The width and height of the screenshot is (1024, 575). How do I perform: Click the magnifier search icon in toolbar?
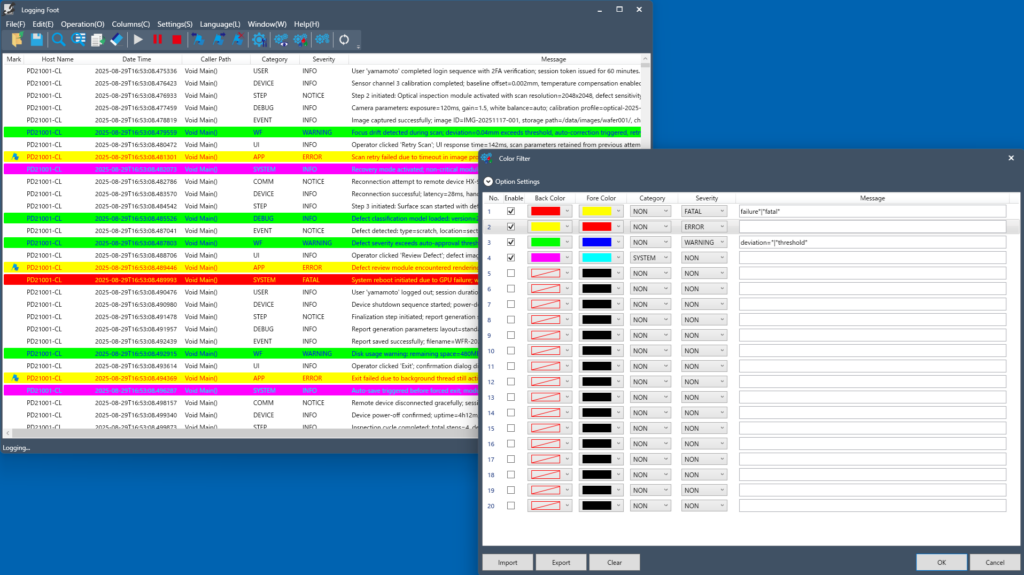click(59, 39)
